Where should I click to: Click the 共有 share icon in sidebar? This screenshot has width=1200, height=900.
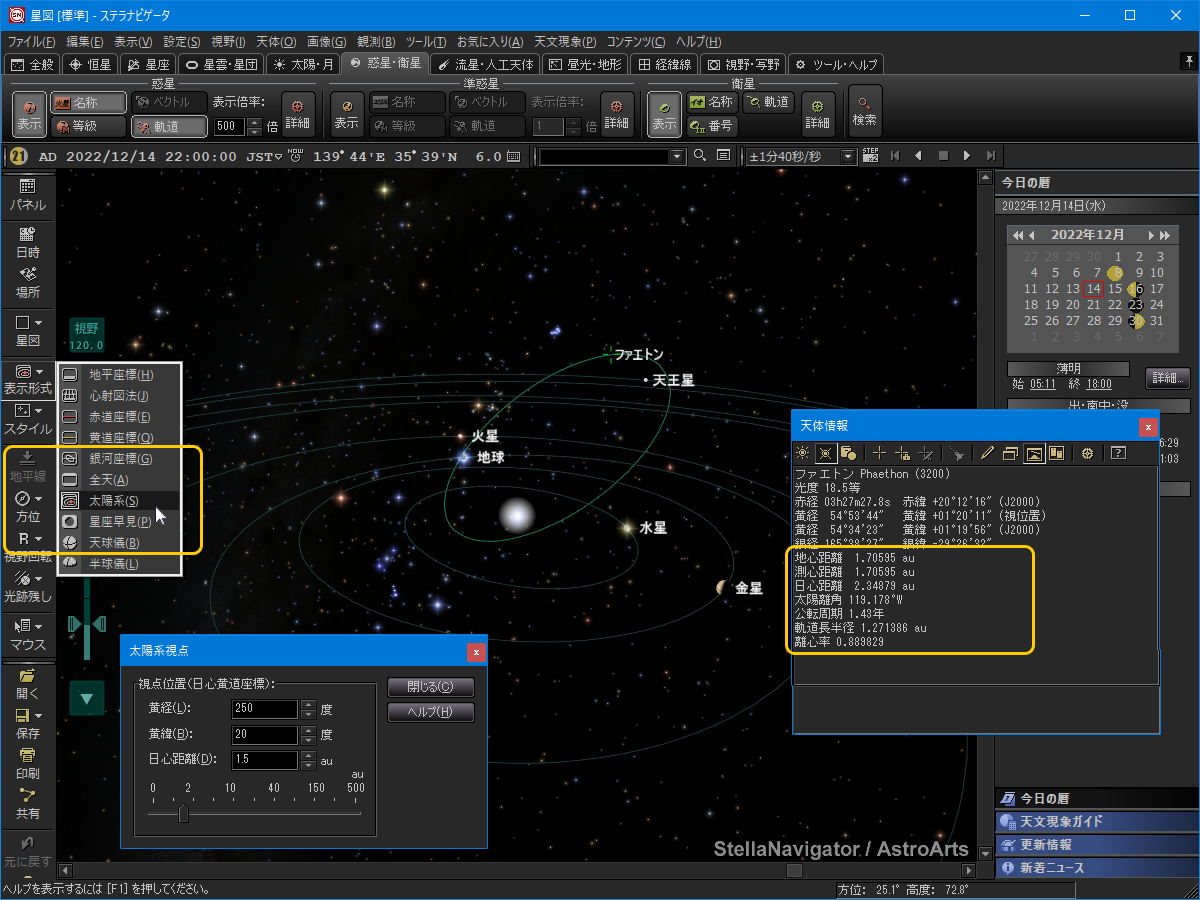pyautogui.click(x=27, y=796)
